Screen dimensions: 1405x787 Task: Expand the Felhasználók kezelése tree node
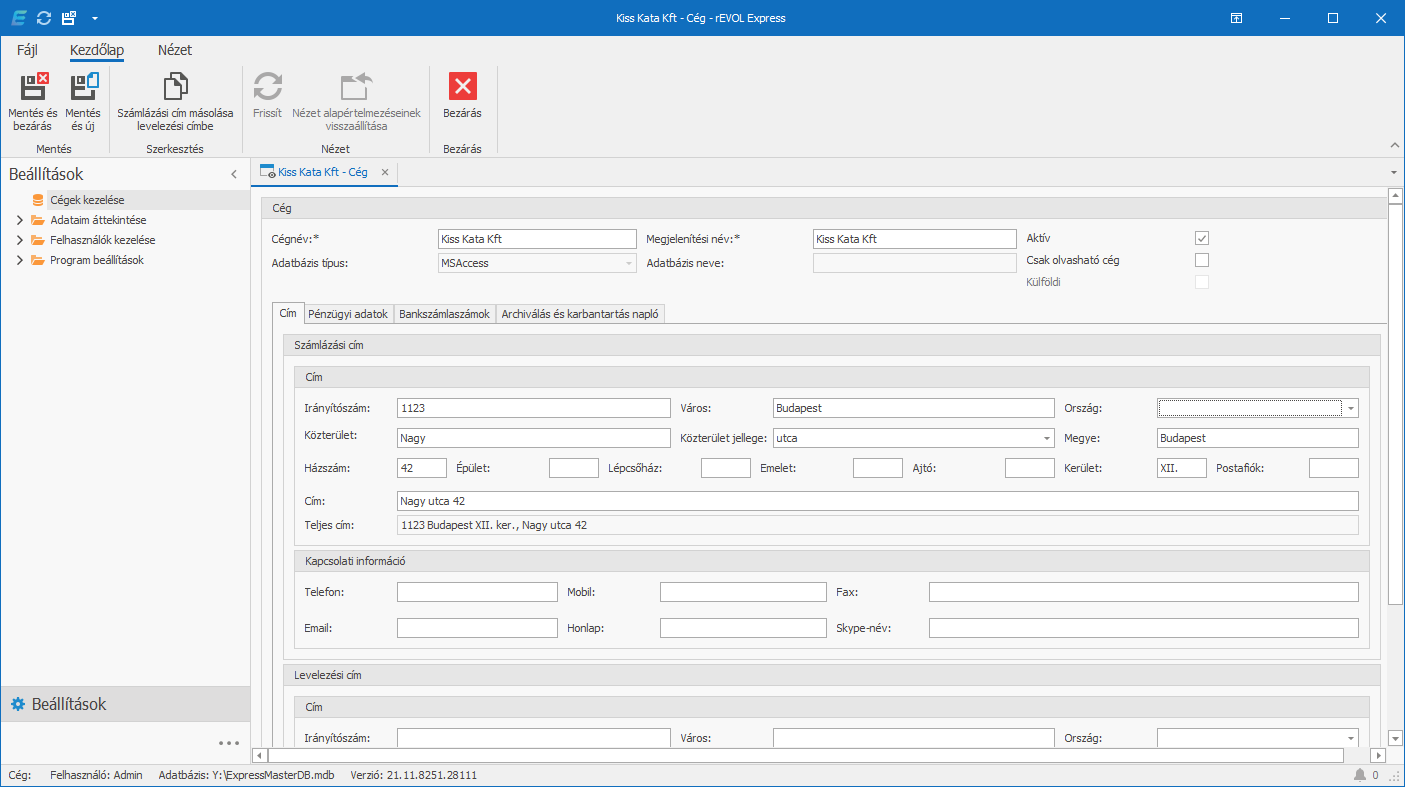point(19,240)
